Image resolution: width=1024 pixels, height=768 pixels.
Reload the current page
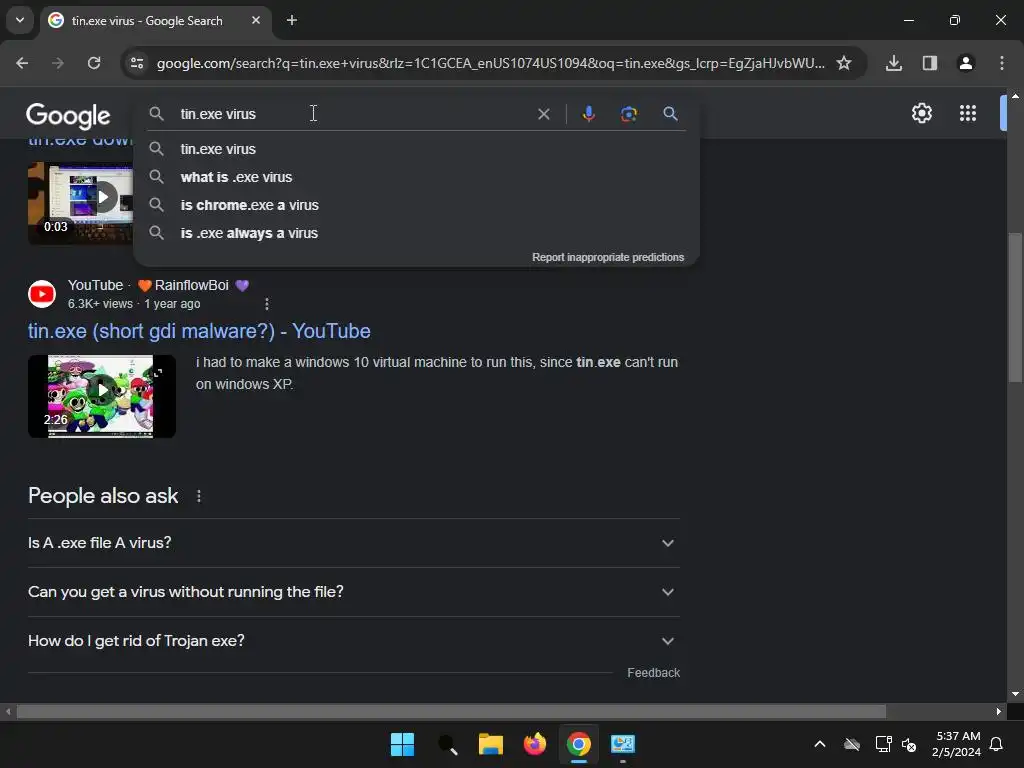pos(94,63)
